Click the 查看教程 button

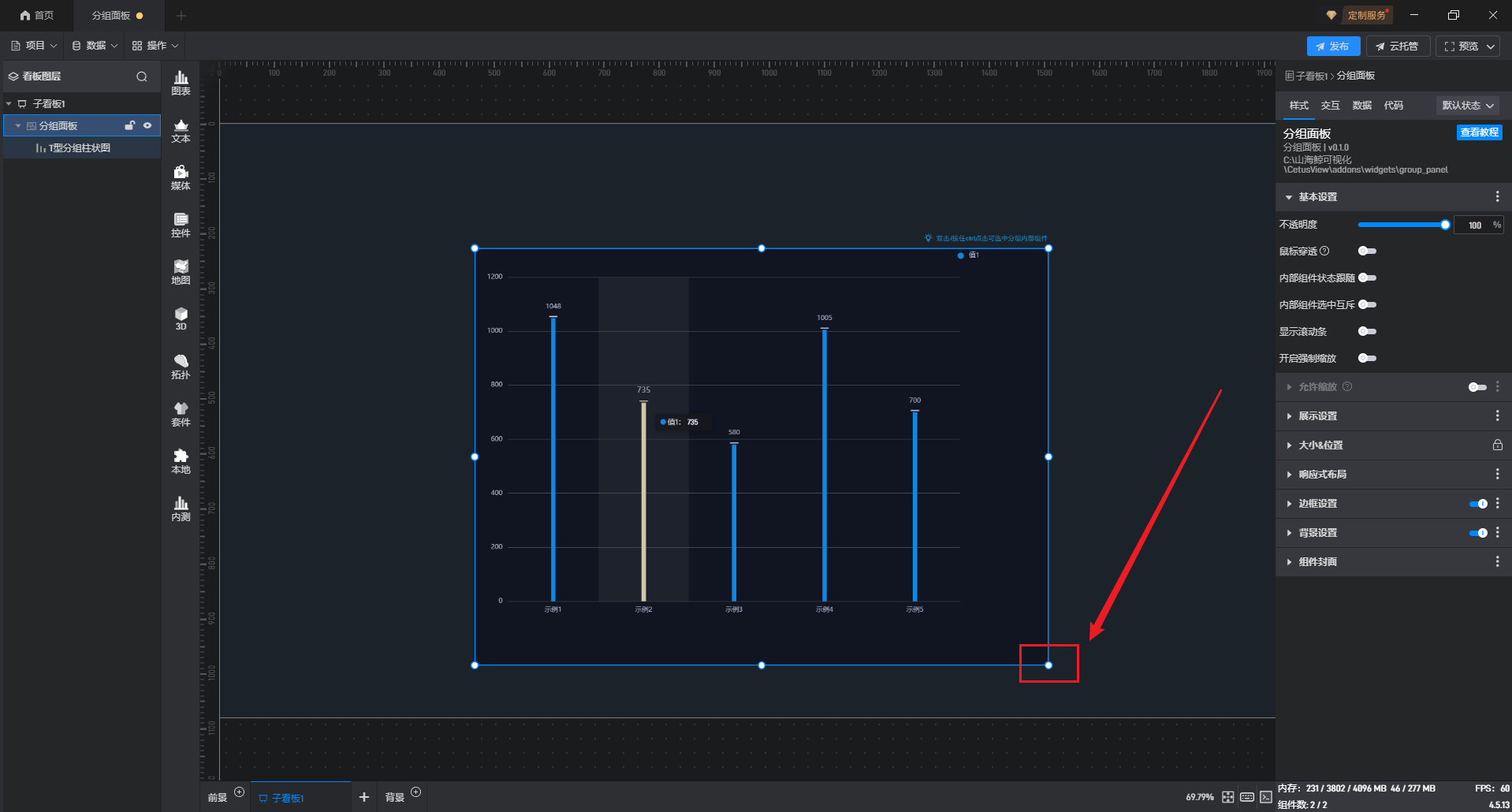(x=1479, y=132)
